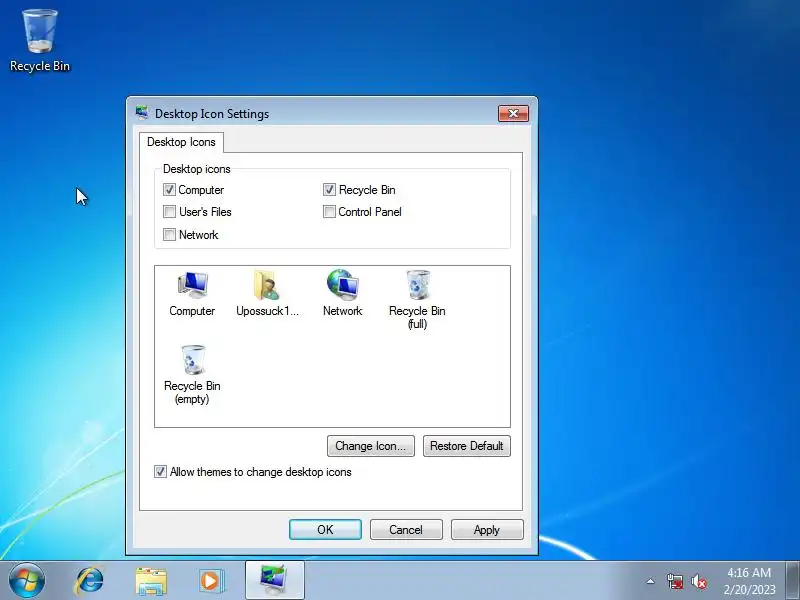
Task: Uncheck the Computer checkbox
Action: tap(169, 190)
